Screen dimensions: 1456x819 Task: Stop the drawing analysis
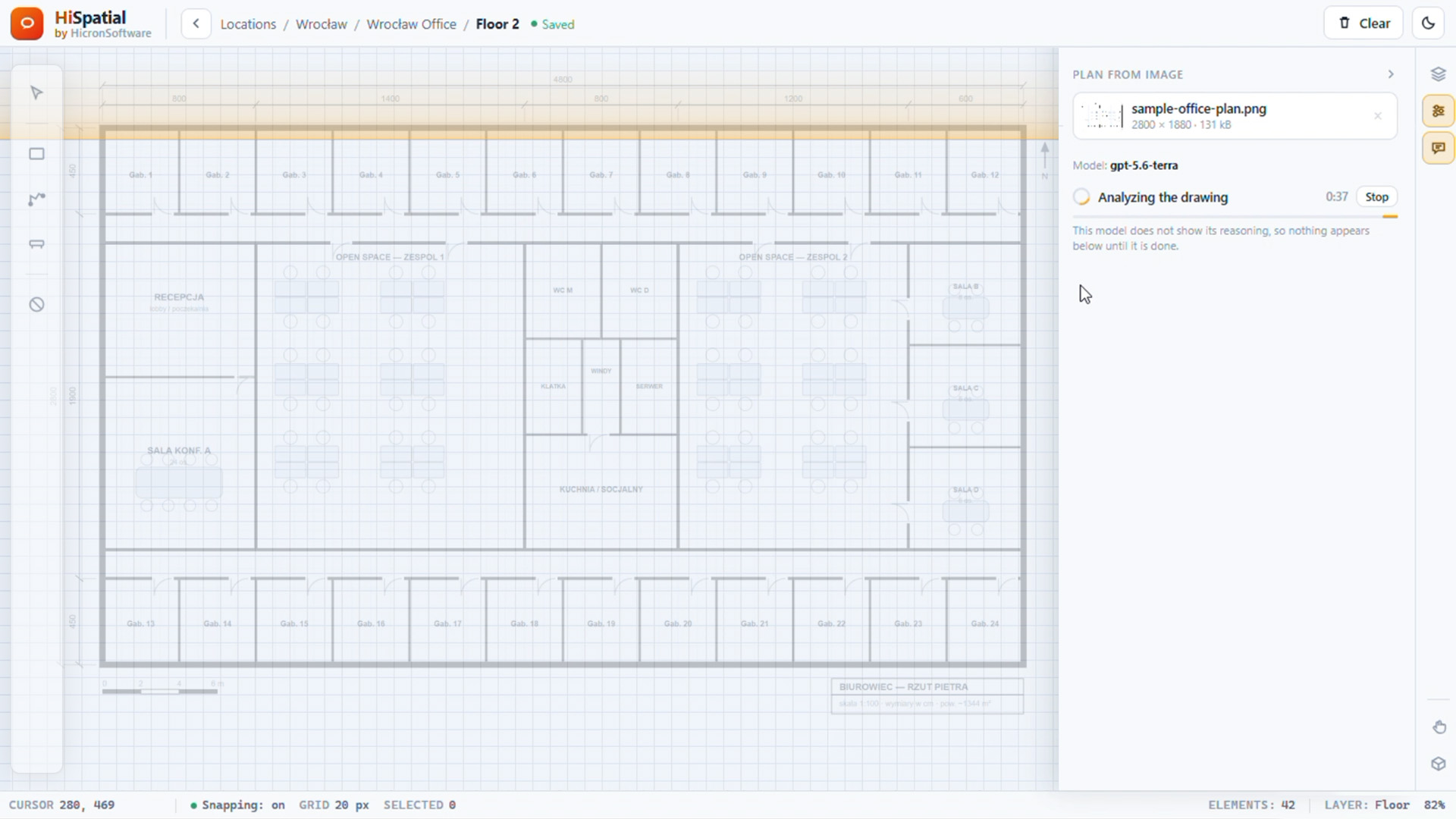click(x=1376, y=197)
